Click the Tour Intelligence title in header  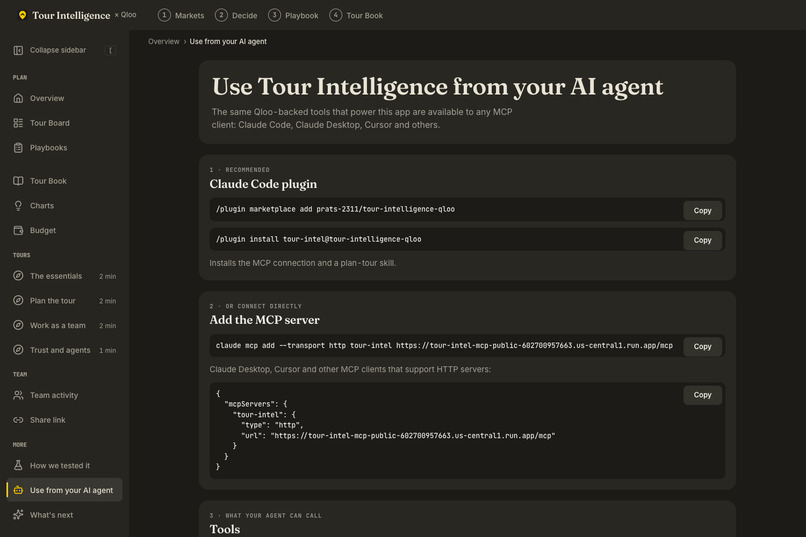pos(71,15)
